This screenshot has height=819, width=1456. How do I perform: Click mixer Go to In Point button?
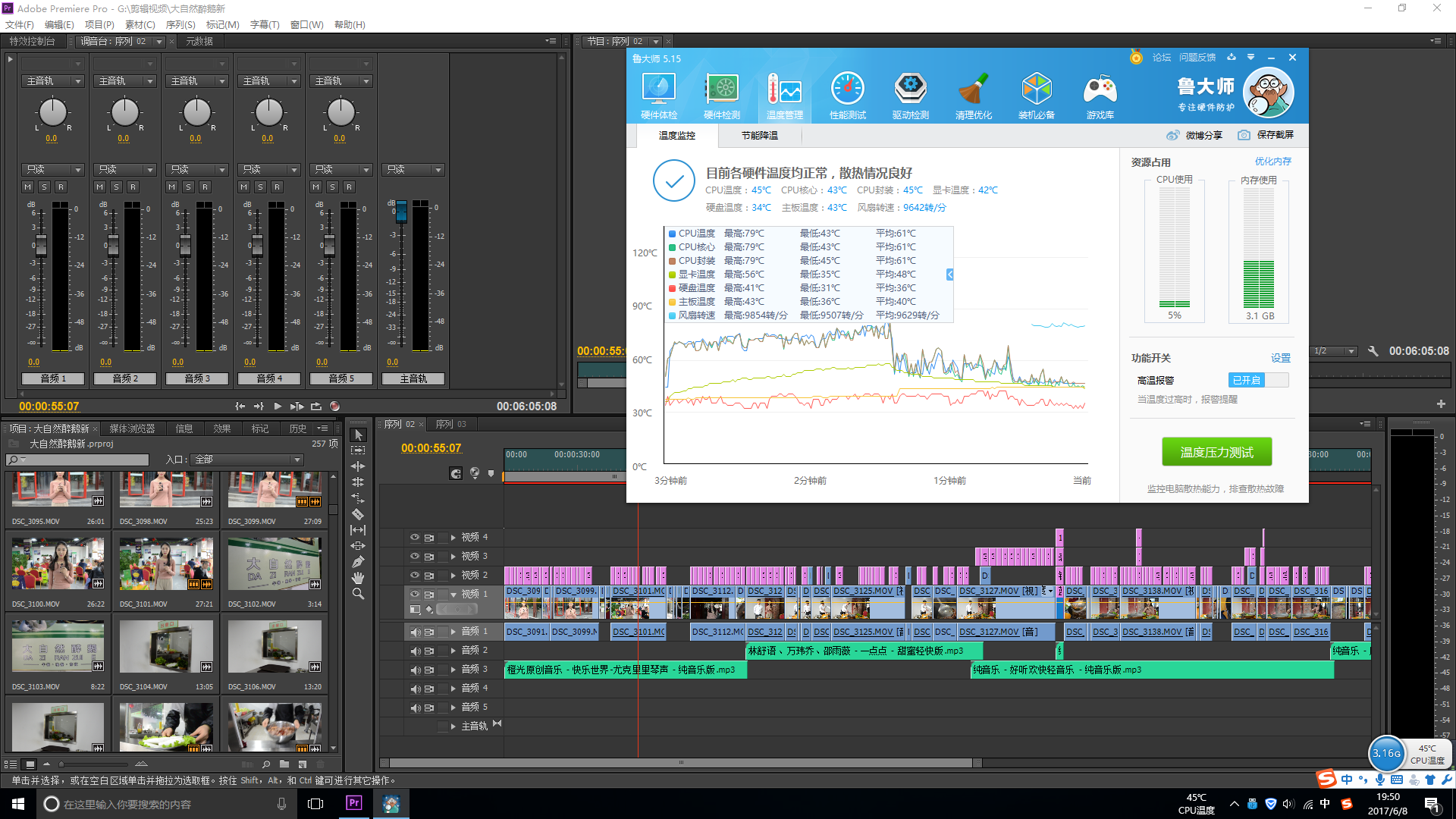coord(240,406)
